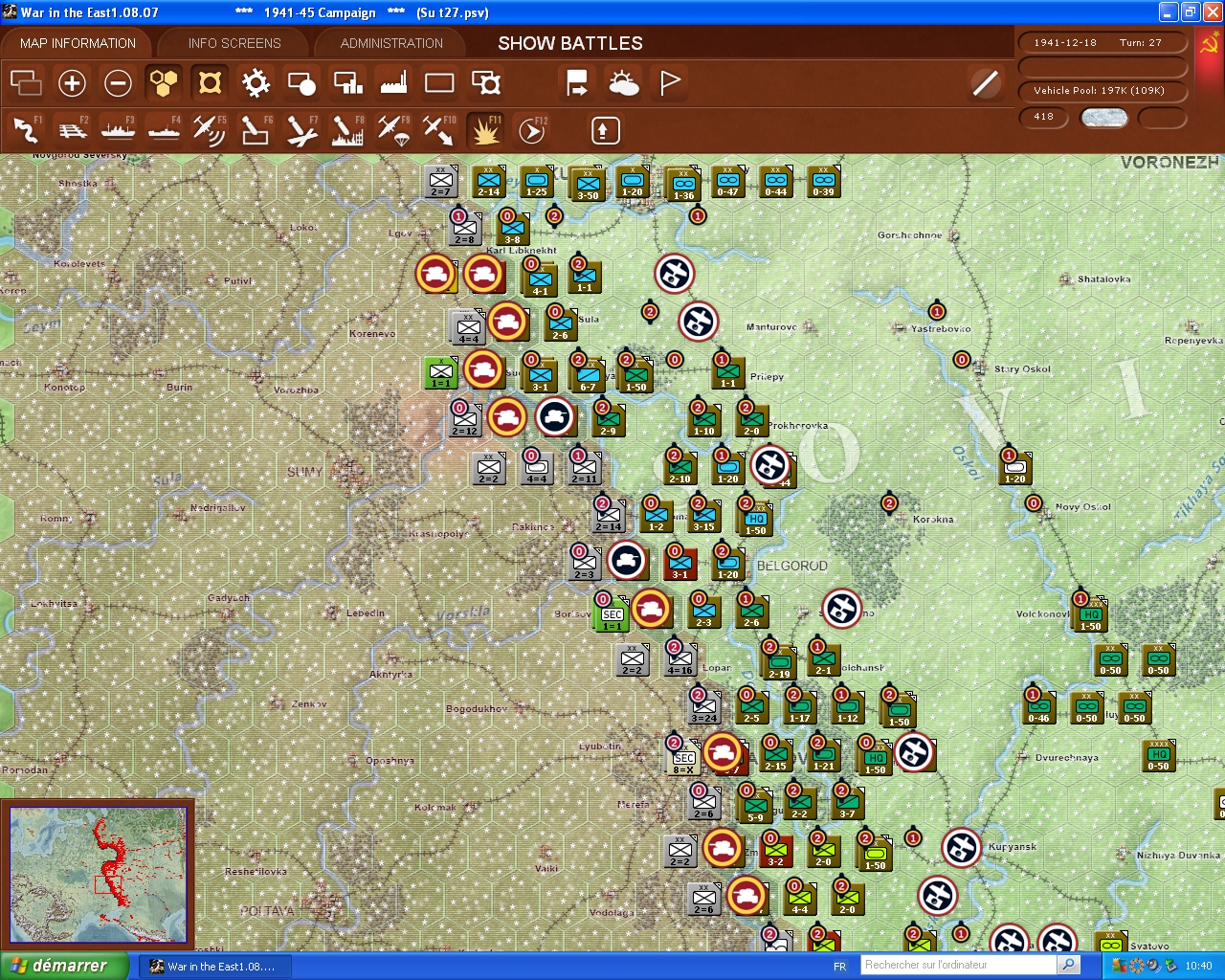Click the F12 end turn arrow icon
The height and width of the screenshot is (980, 1225).
click(532, 129)
